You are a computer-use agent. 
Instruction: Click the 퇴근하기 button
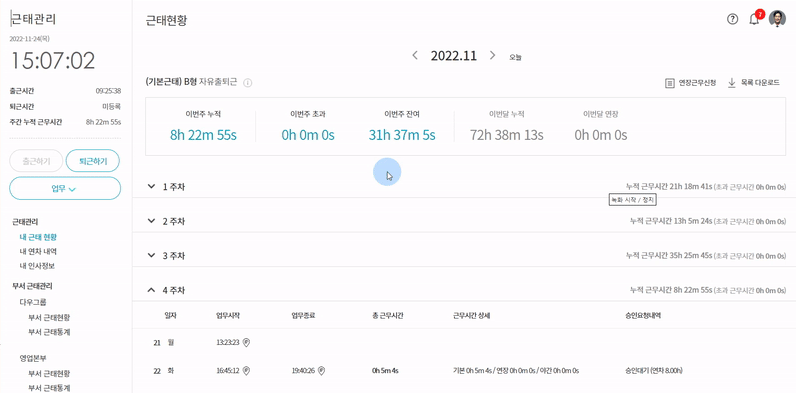pos(92,161)
